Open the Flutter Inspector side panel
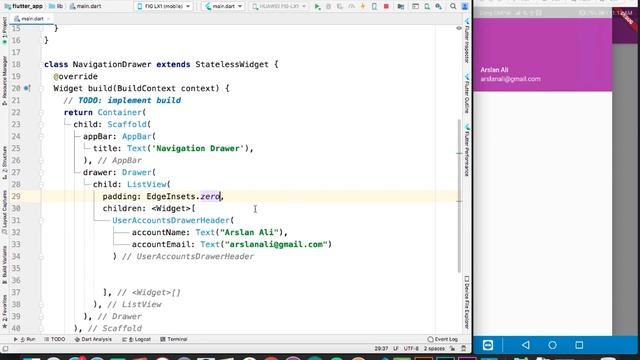Viewport: 640px width, 360px height. [x=467, y=41]
